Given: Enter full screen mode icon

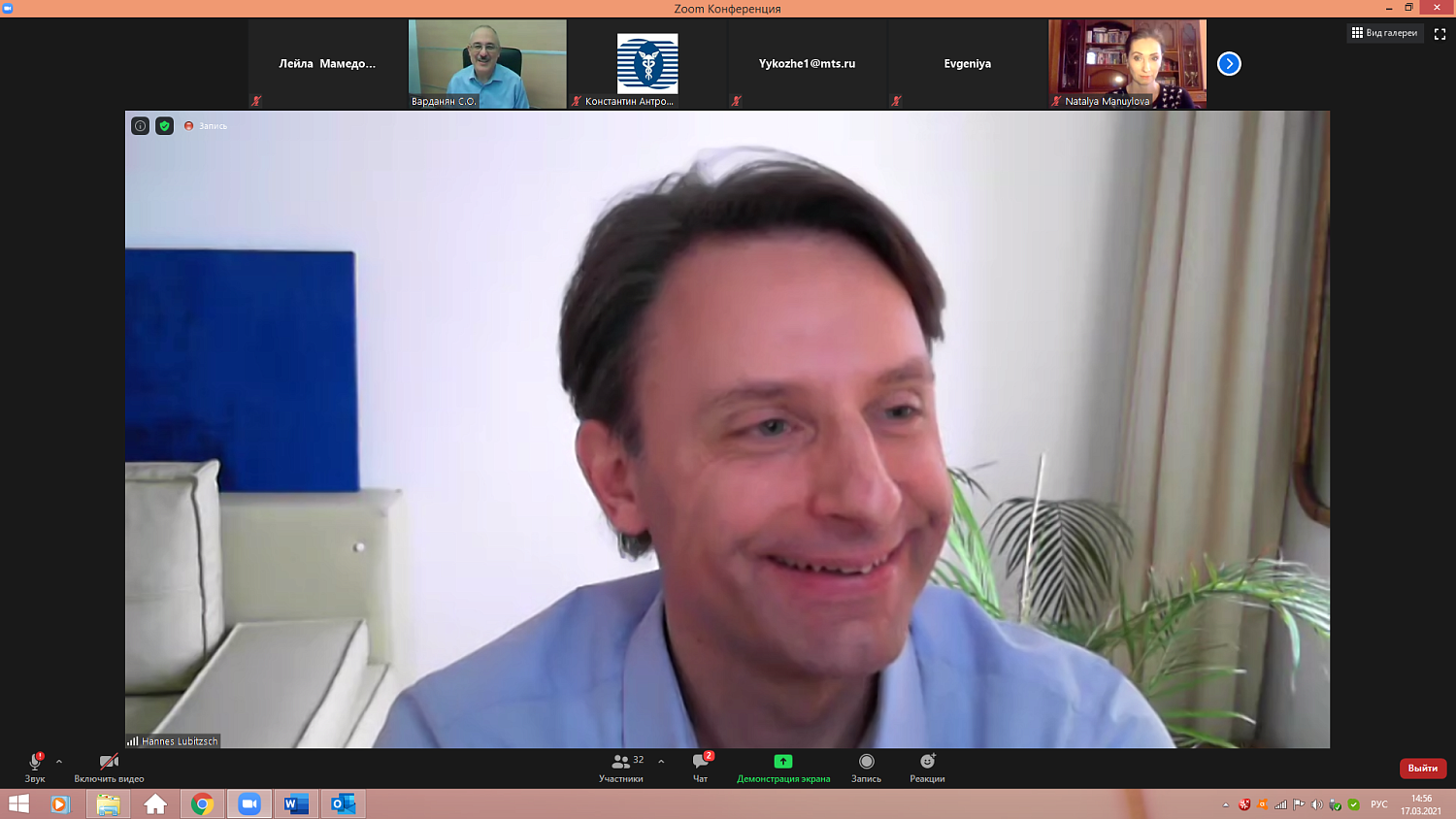Looking at the screenshot, I should pos(1439,34).
